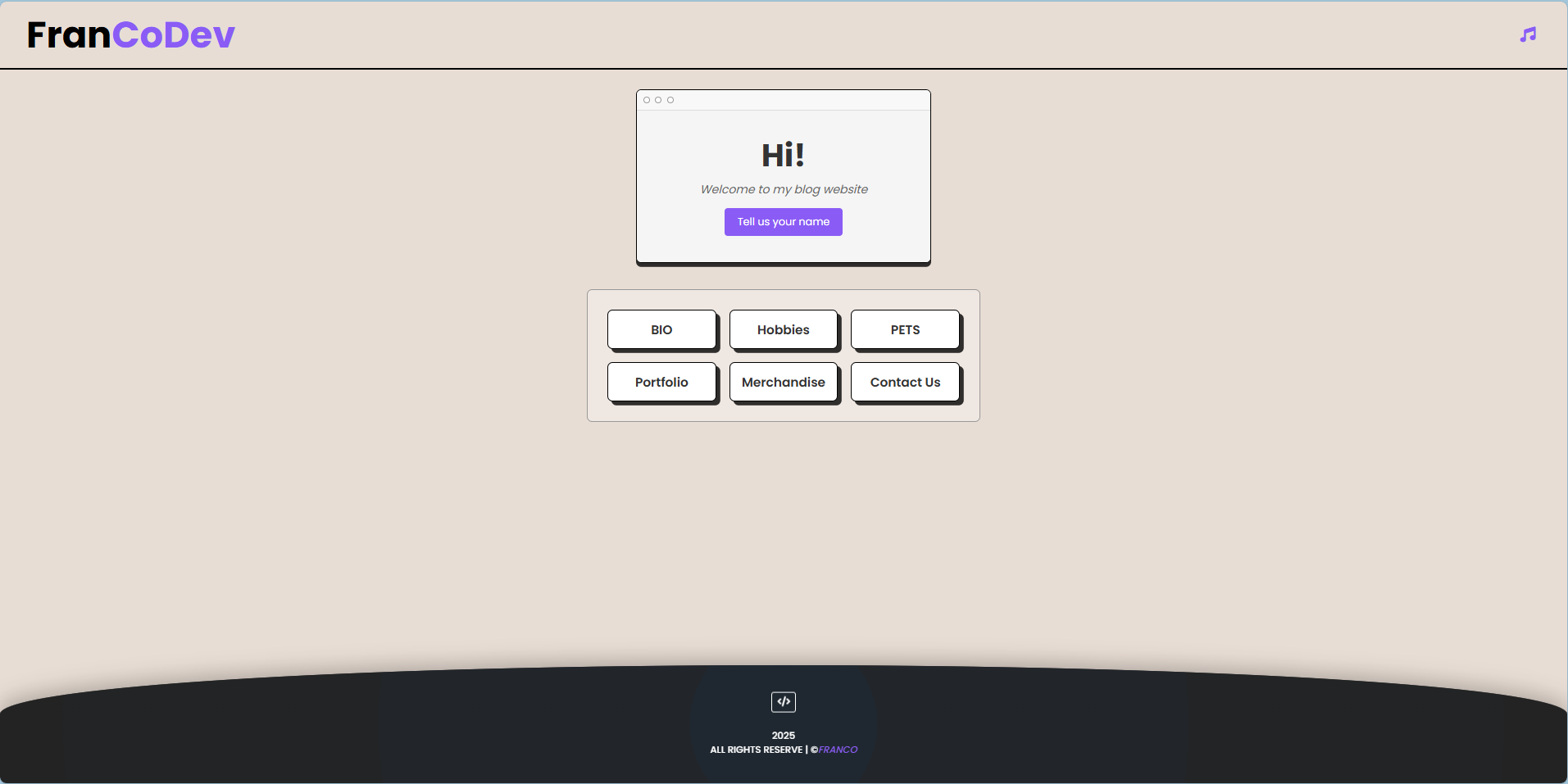Select the PETS navigation button
Viewport: 1568px width, 784px height.
coord(905,329)
